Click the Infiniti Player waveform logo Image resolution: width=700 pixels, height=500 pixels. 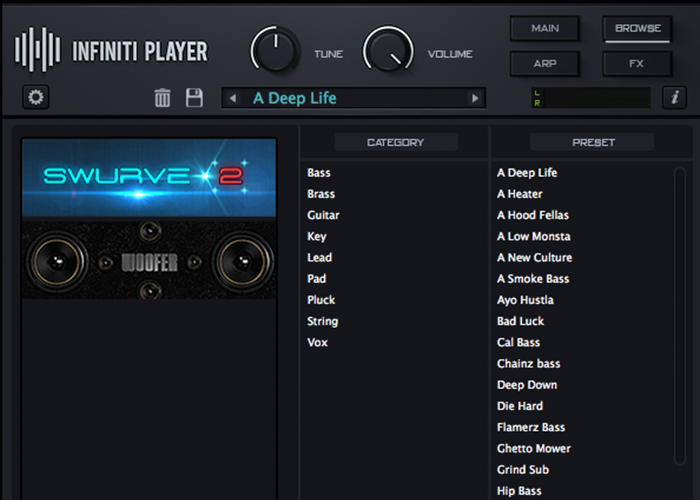click(x=38, y=49)
